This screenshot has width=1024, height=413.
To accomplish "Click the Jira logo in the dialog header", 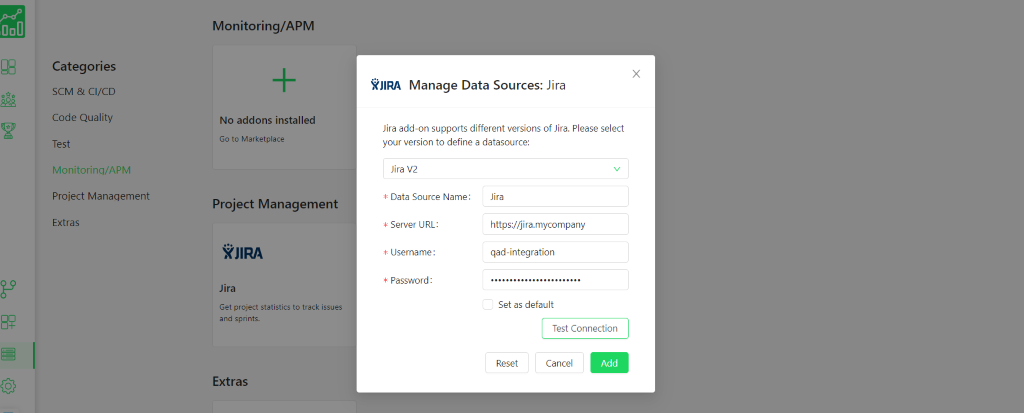I will pyautogui.click(x=386, y=84).
